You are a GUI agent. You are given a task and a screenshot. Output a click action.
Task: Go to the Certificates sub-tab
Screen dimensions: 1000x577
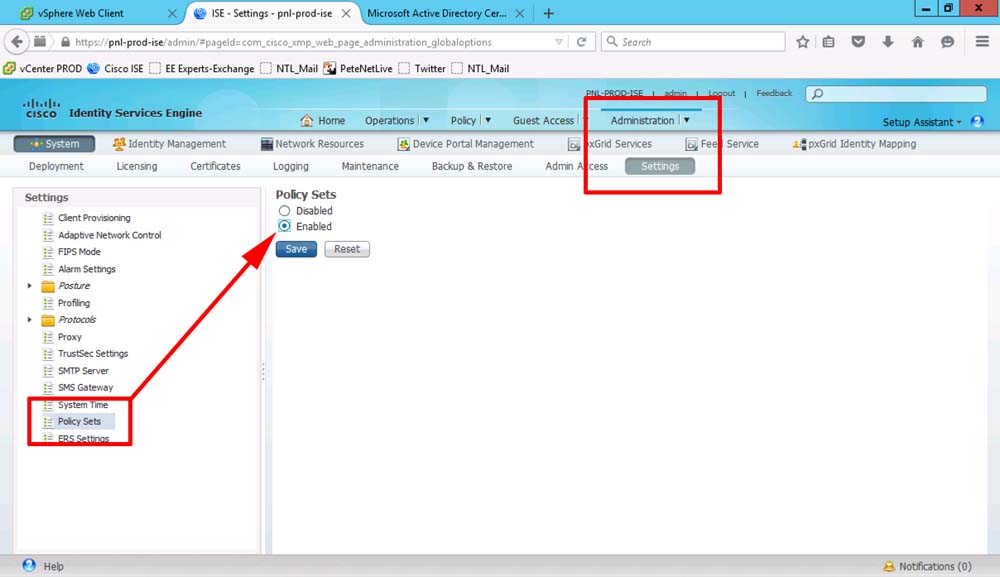[x=216, y=166]
